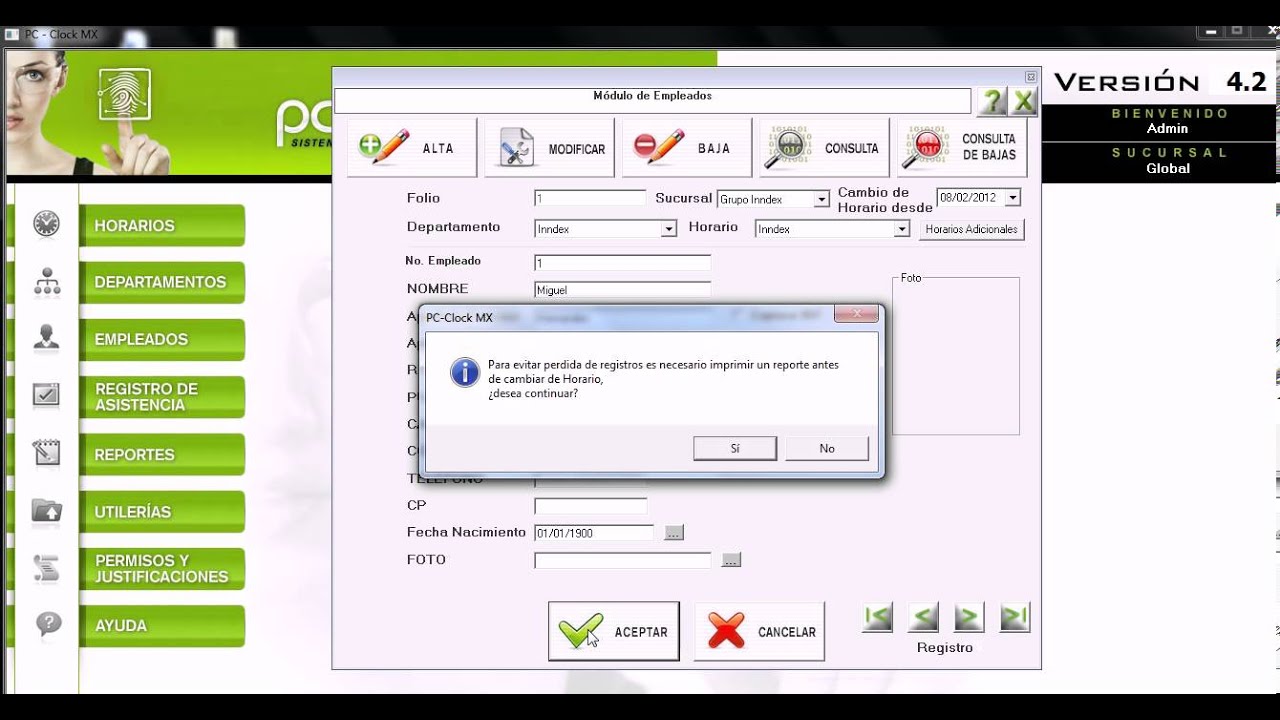Click the folder icon beside UTILERÍAS
The image size is (1280, 720).
click(x=46, y=511)
